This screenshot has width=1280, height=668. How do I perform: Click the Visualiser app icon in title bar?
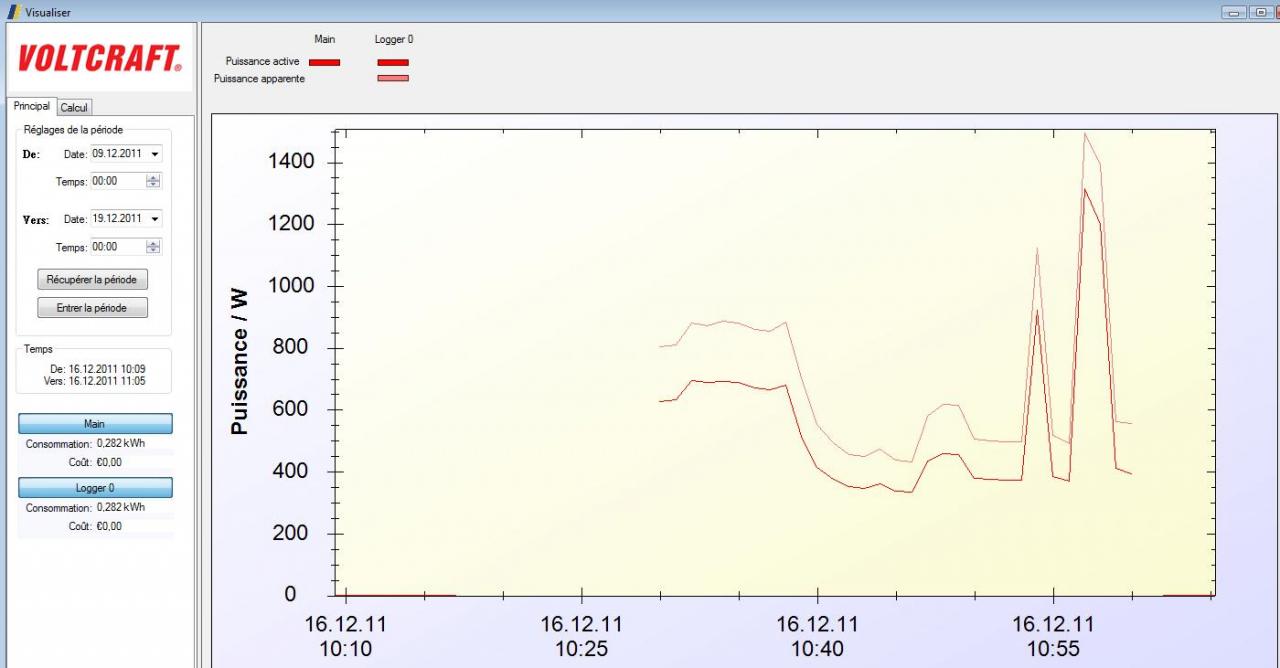coord(14,11)
